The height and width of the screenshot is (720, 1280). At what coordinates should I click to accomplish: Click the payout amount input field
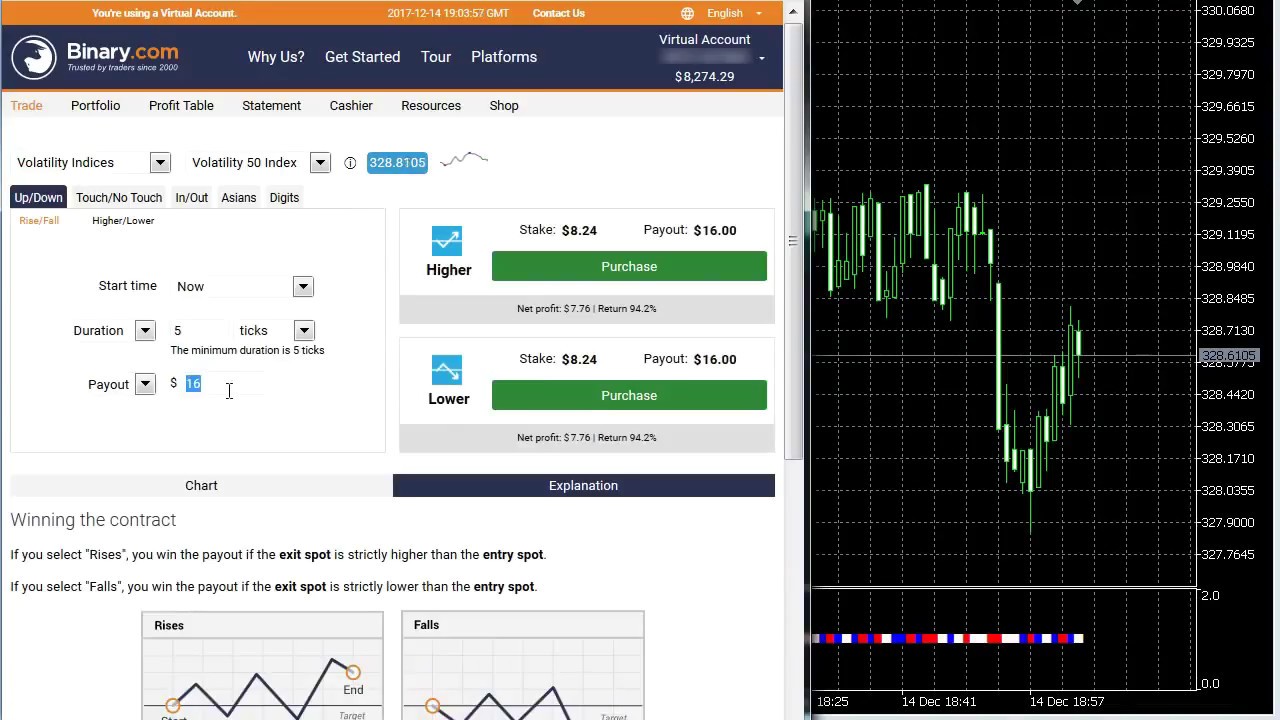pyautogui.click(x=222, y=384)
